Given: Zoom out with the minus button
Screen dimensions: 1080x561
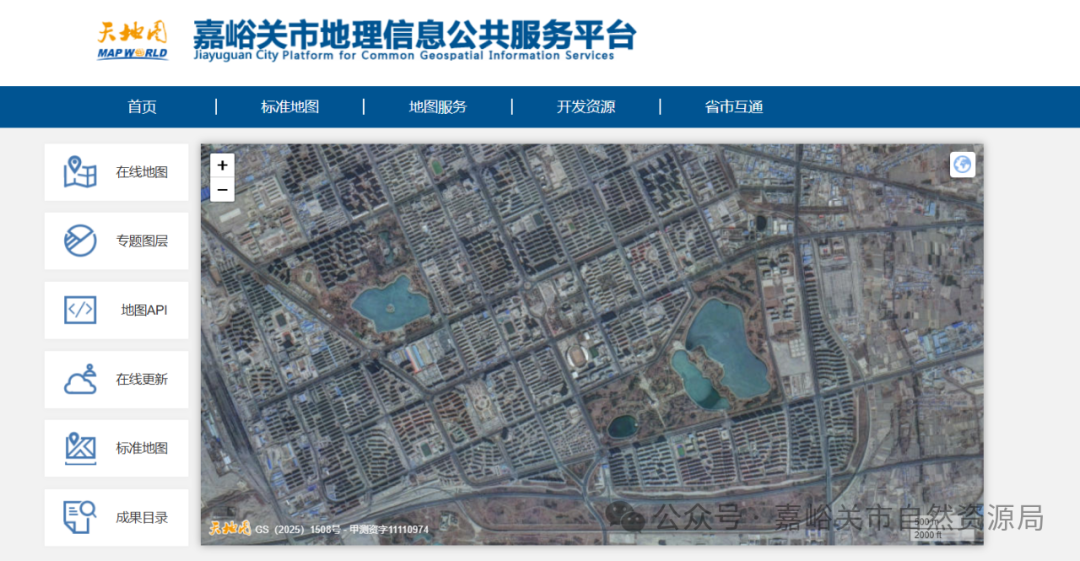Looking at the screenshot, I should pyautogui.click(x=222, y=190).
